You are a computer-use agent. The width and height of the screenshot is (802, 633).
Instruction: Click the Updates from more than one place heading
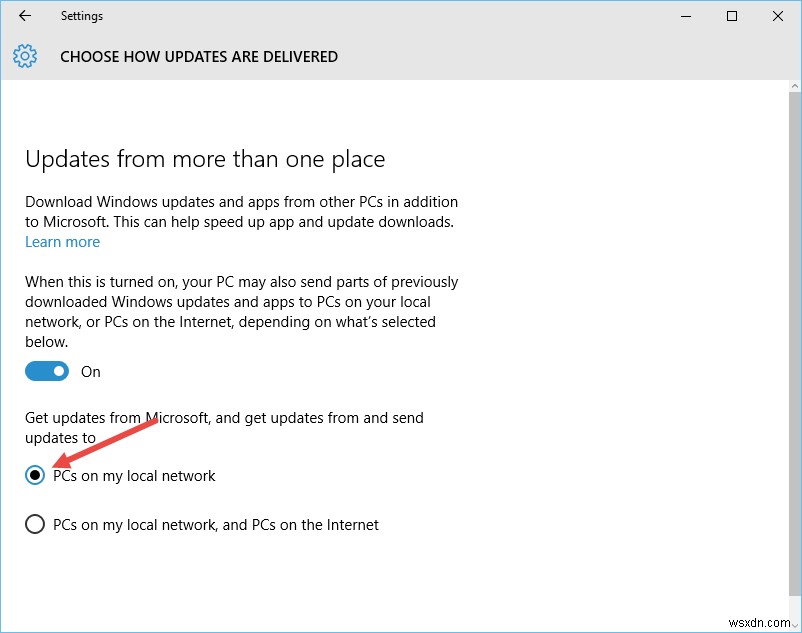click(205, 160)
